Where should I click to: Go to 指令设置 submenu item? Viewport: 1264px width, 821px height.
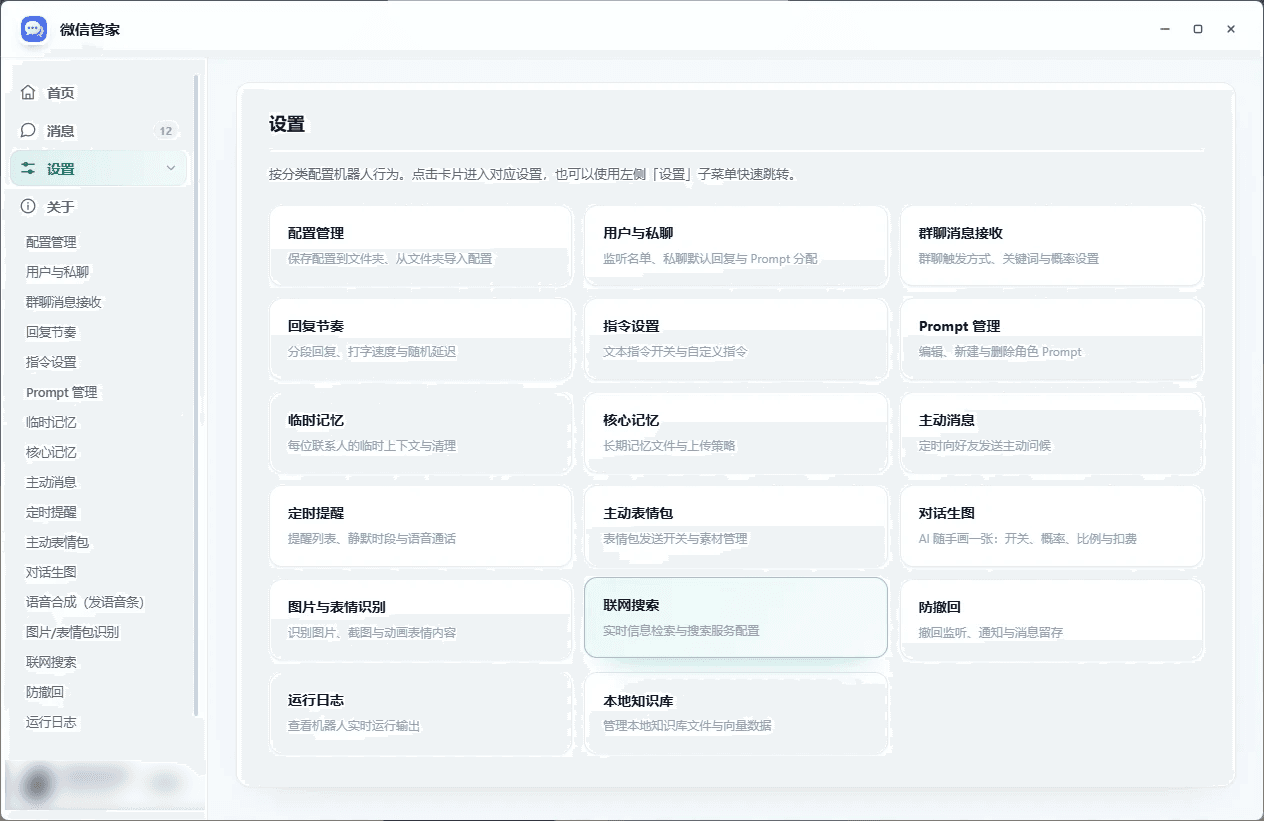click(51, 362)
